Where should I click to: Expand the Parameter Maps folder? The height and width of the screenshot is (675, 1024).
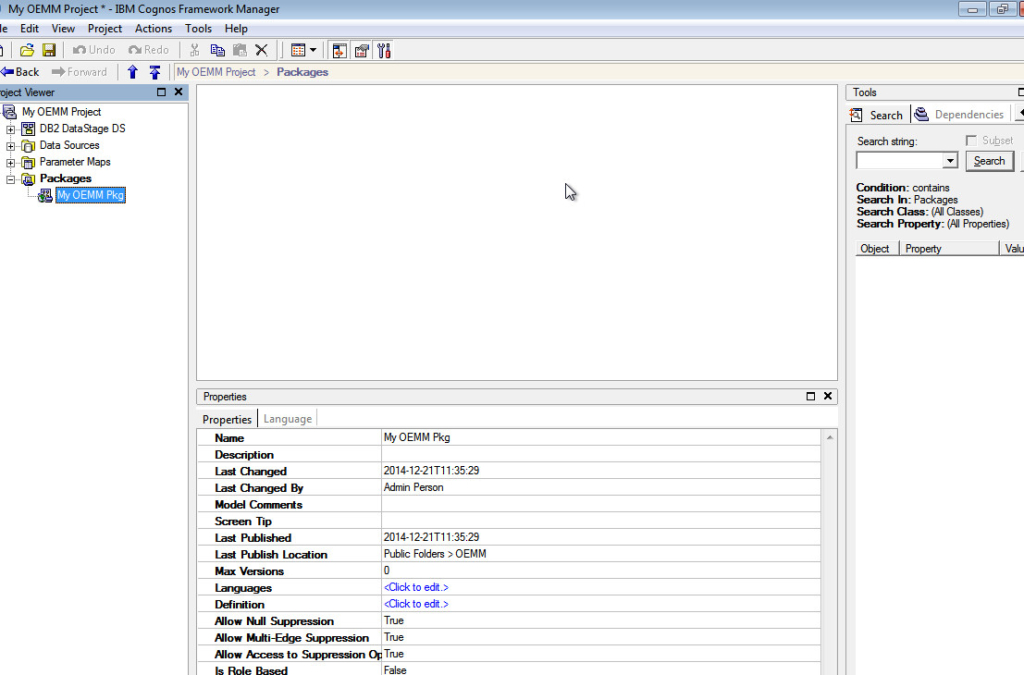tap(10, 163)
